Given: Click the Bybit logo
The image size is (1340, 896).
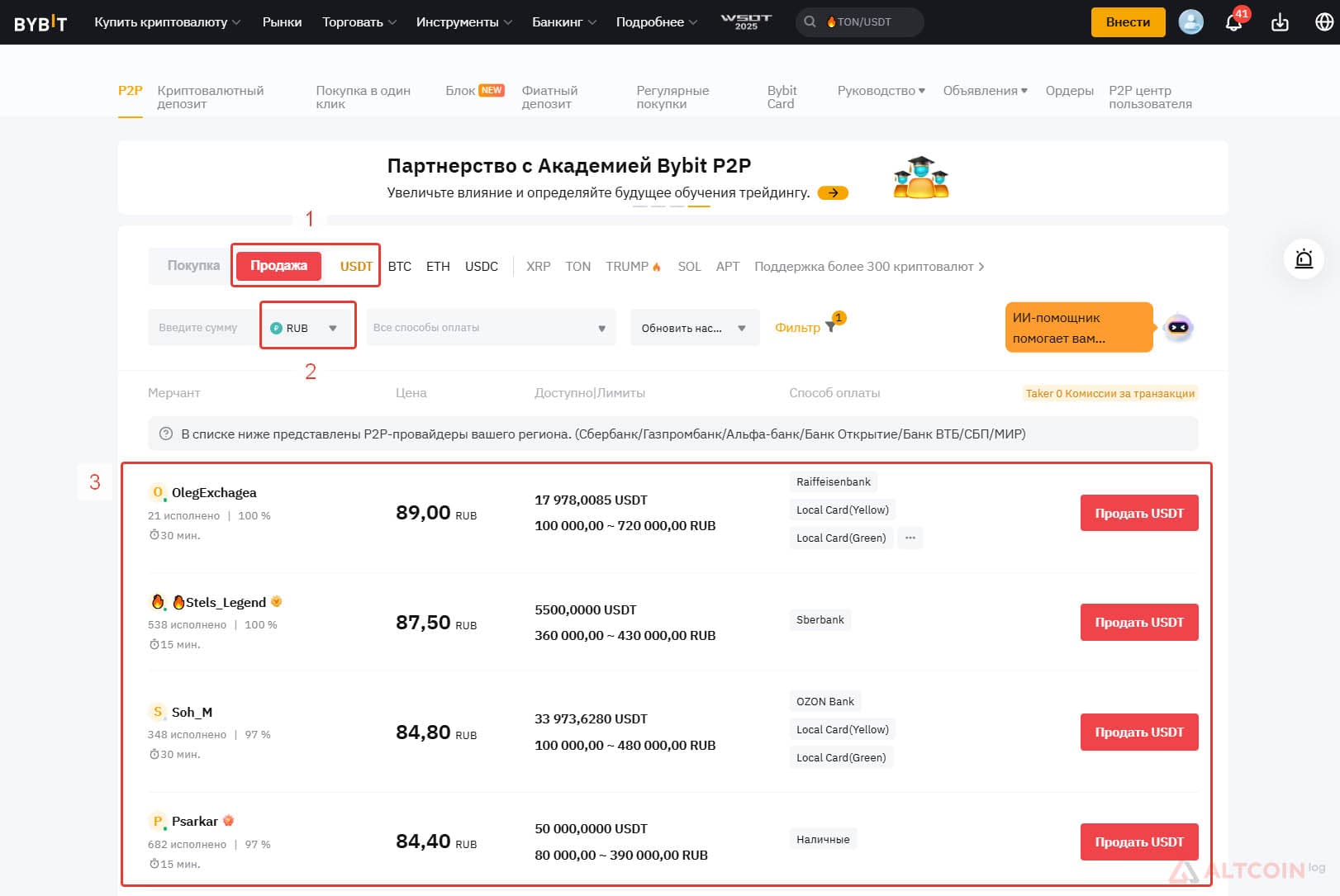Looking at the screenshot, I should [40, 23].
